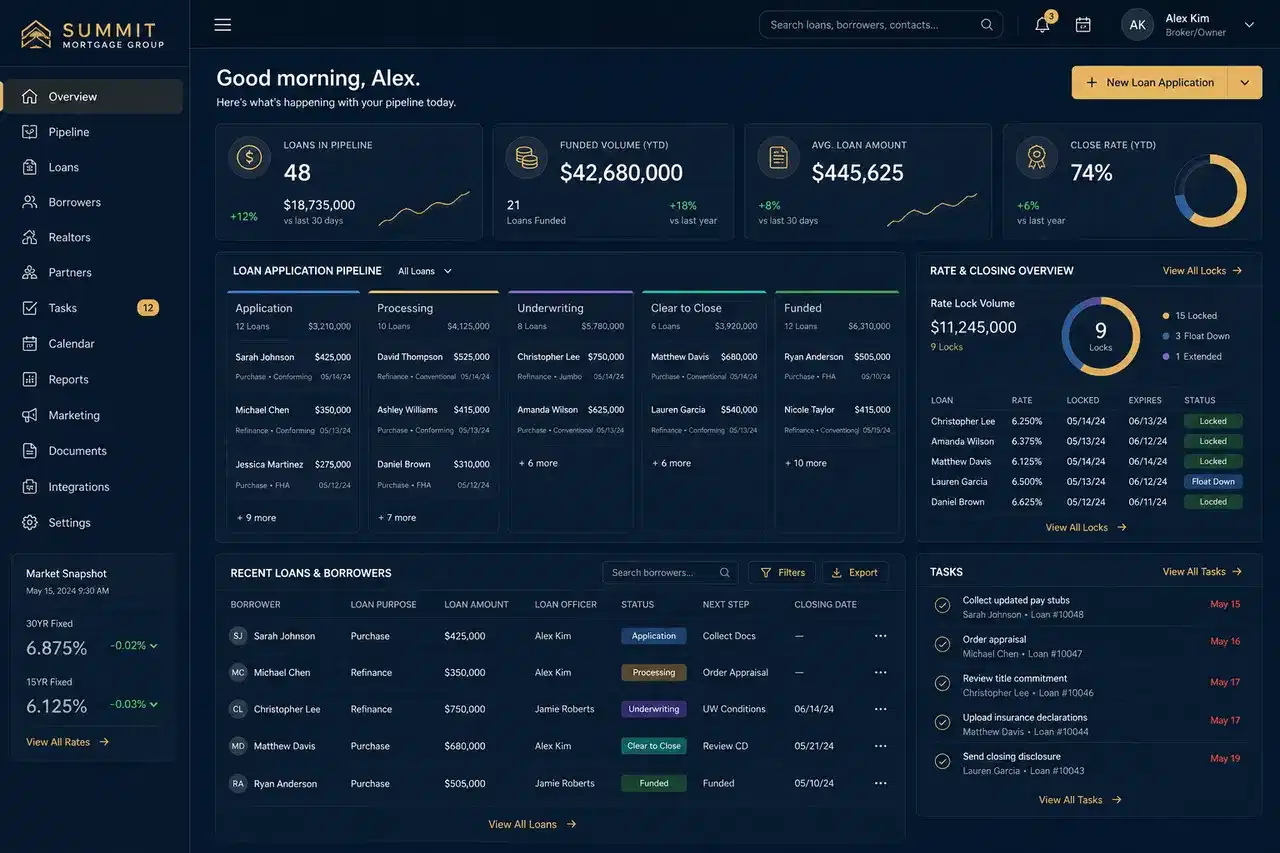Viewport: 1280px width, 853px height.
Task: Click Sarah Johnson's Application status badge
Action: (654, 636)
